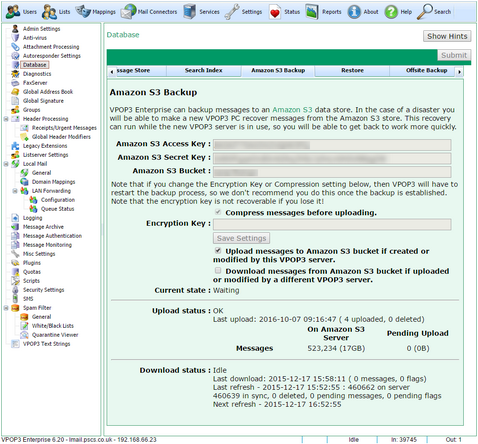This screenshot has width=478, height=444.
Task: Click the Legacy Extensions puzzle icon
Action: [x=15, y=146]
